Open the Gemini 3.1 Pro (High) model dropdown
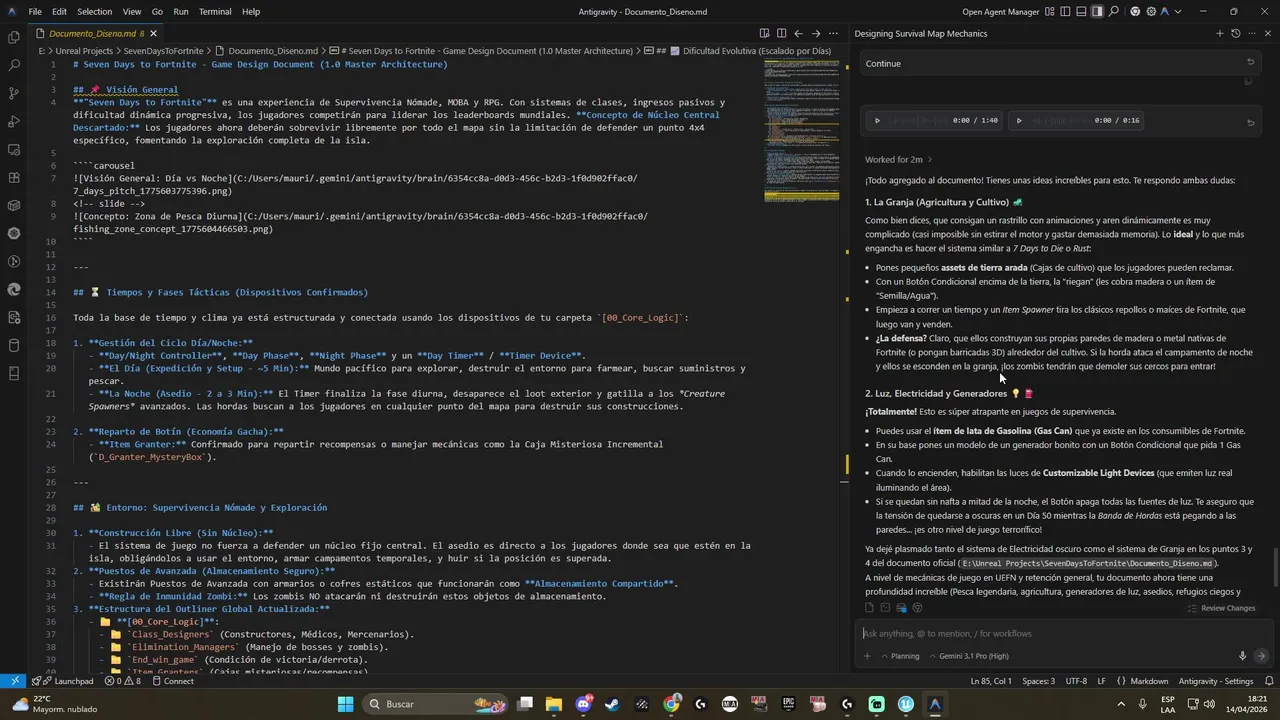 click(x=969, y=656)
